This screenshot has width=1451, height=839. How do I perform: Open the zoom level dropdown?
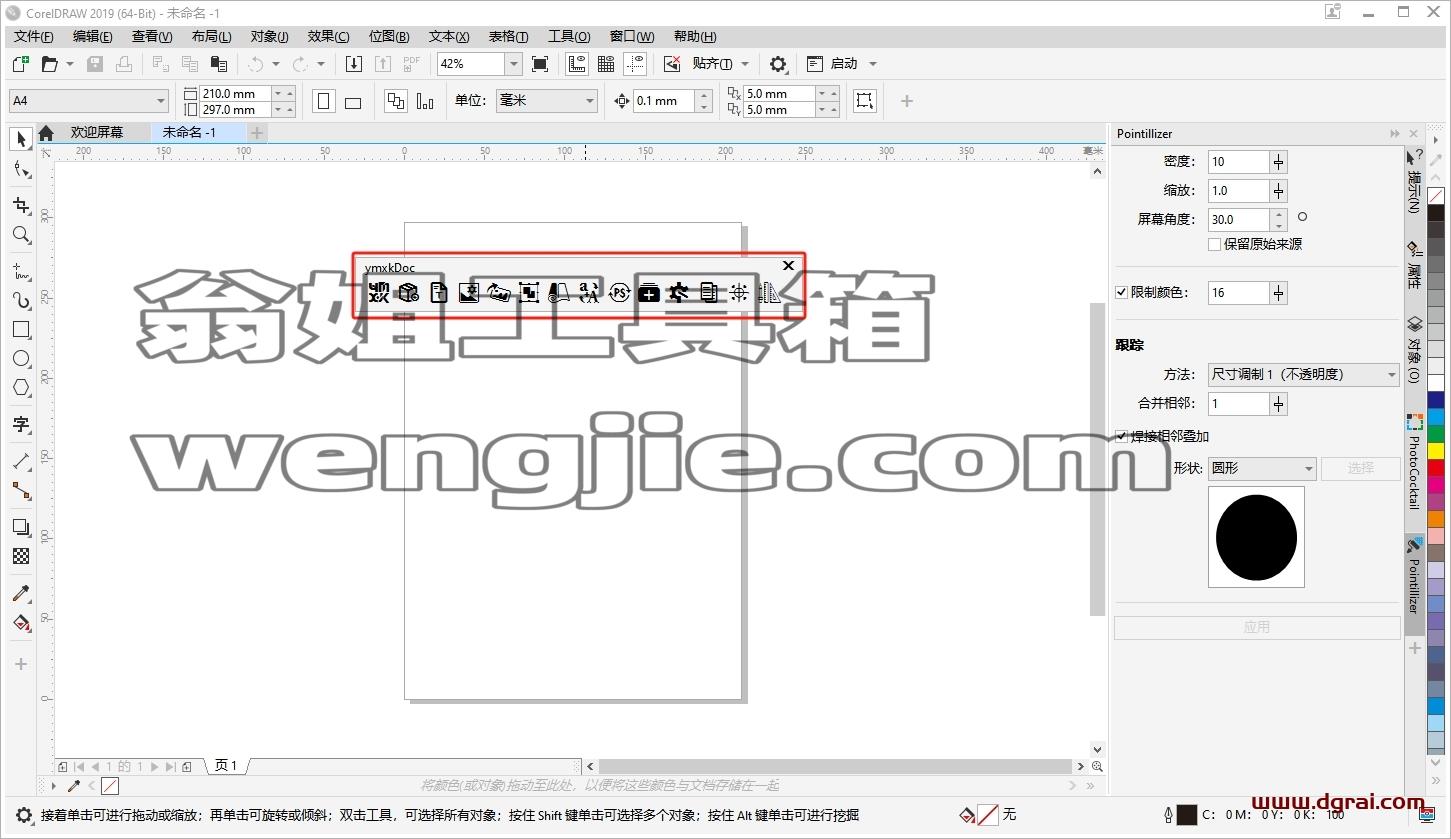pos(513,64)
